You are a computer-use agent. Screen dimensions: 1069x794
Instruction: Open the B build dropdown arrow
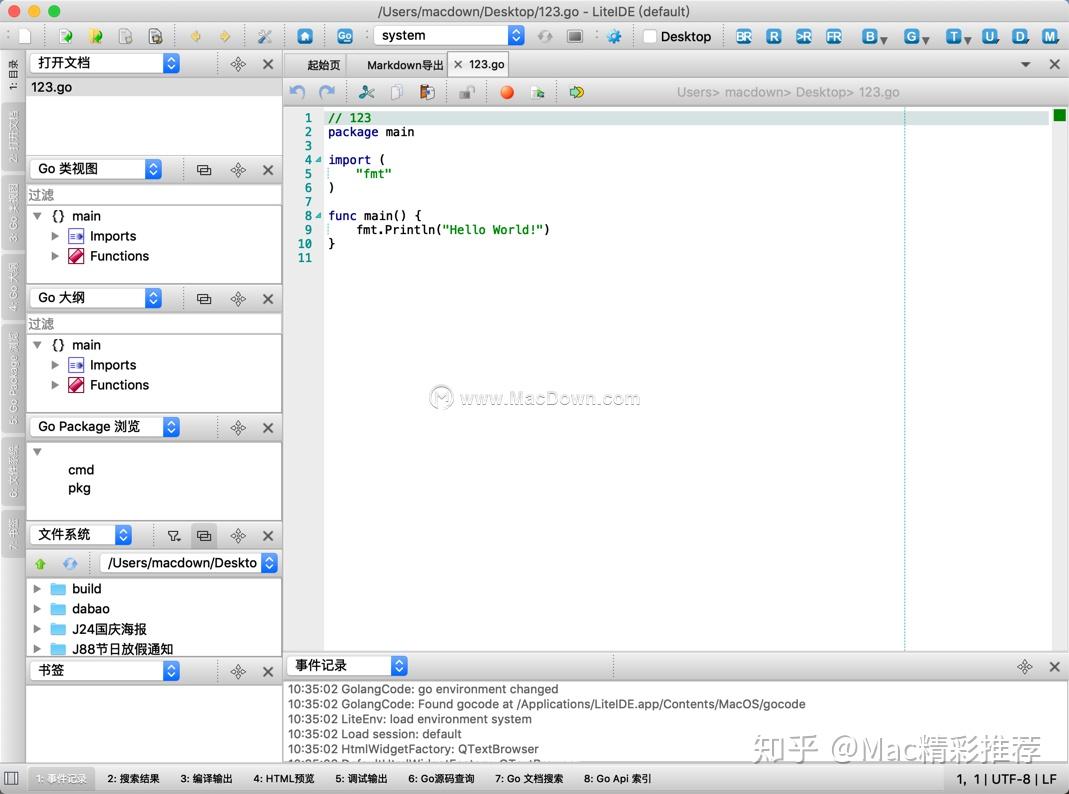(x=884, y=40)
